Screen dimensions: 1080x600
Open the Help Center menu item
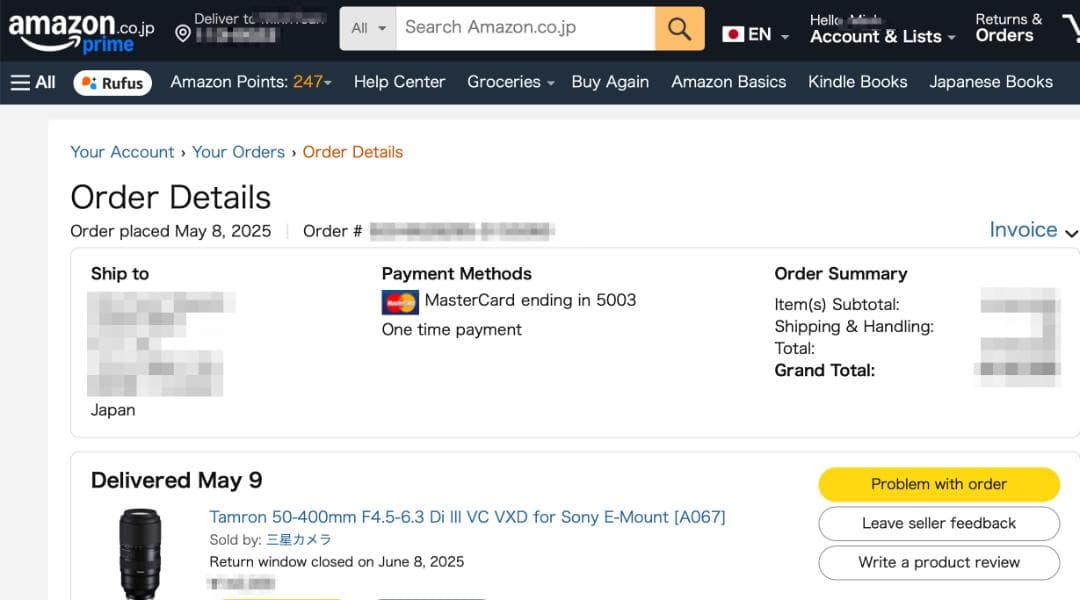pos(399,82)
